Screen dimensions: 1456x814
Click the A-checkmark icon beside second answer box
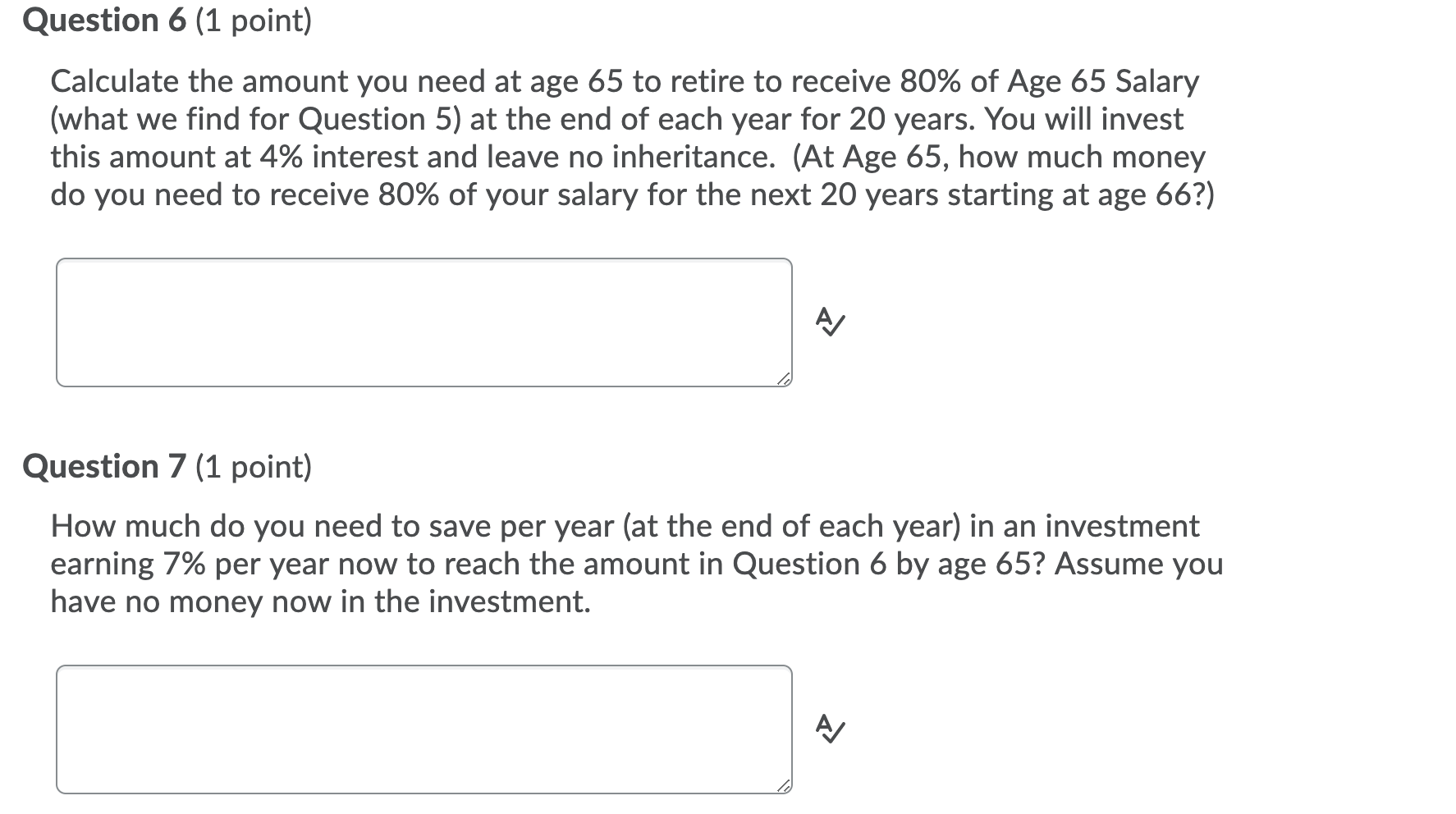pyautogui.click(x=830, y=729)
